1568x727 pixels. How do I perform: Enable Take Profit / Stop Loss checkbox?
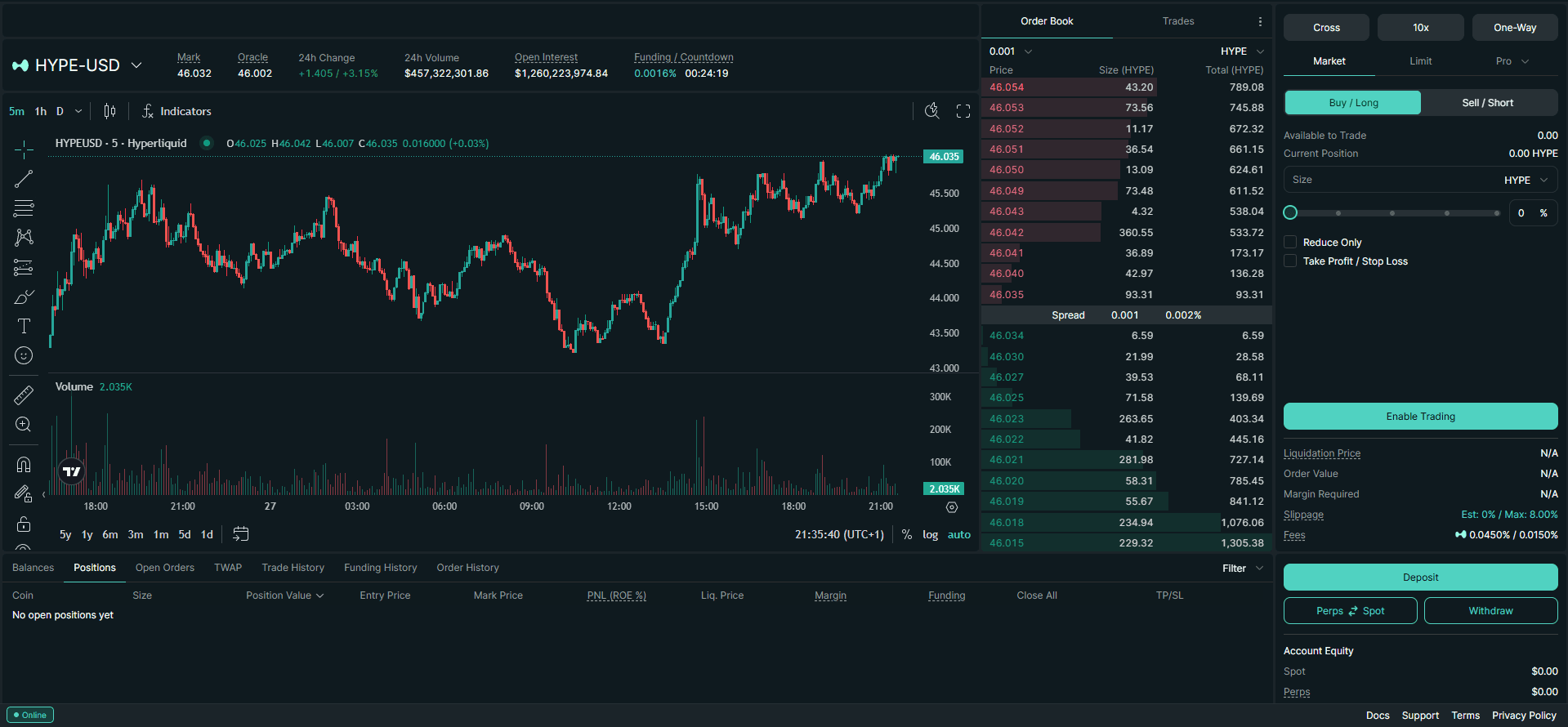coord(1290,261)
